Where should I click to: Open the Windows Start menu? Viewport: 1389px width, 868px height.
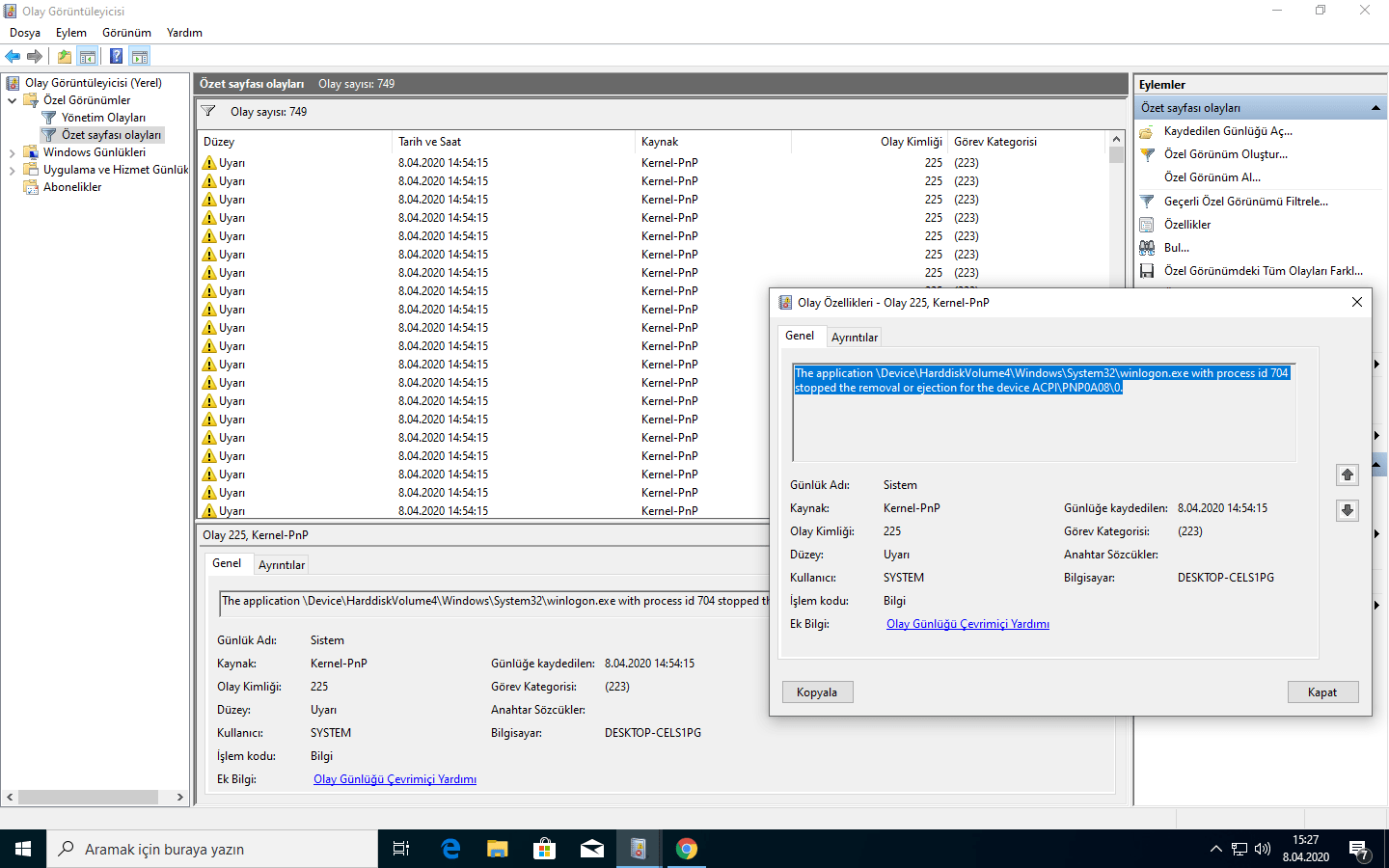tap(23, 849)
